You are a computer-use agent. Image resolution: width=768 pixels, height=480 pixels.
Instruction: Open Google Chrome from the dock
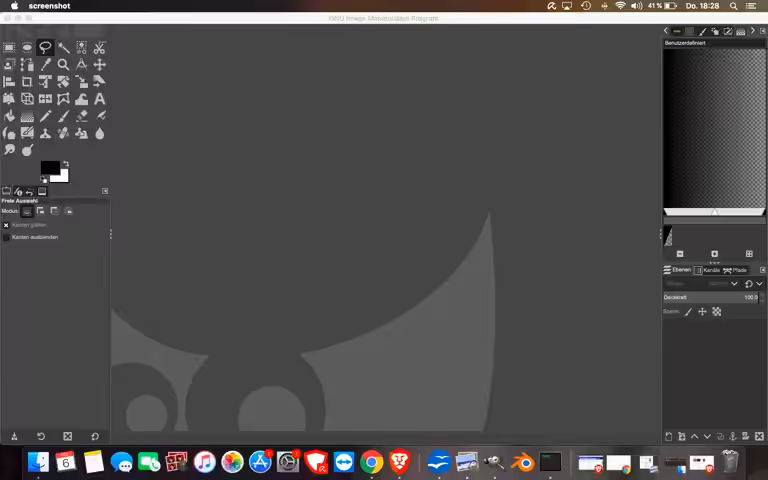pyautogui.click(x=372, y=461)
